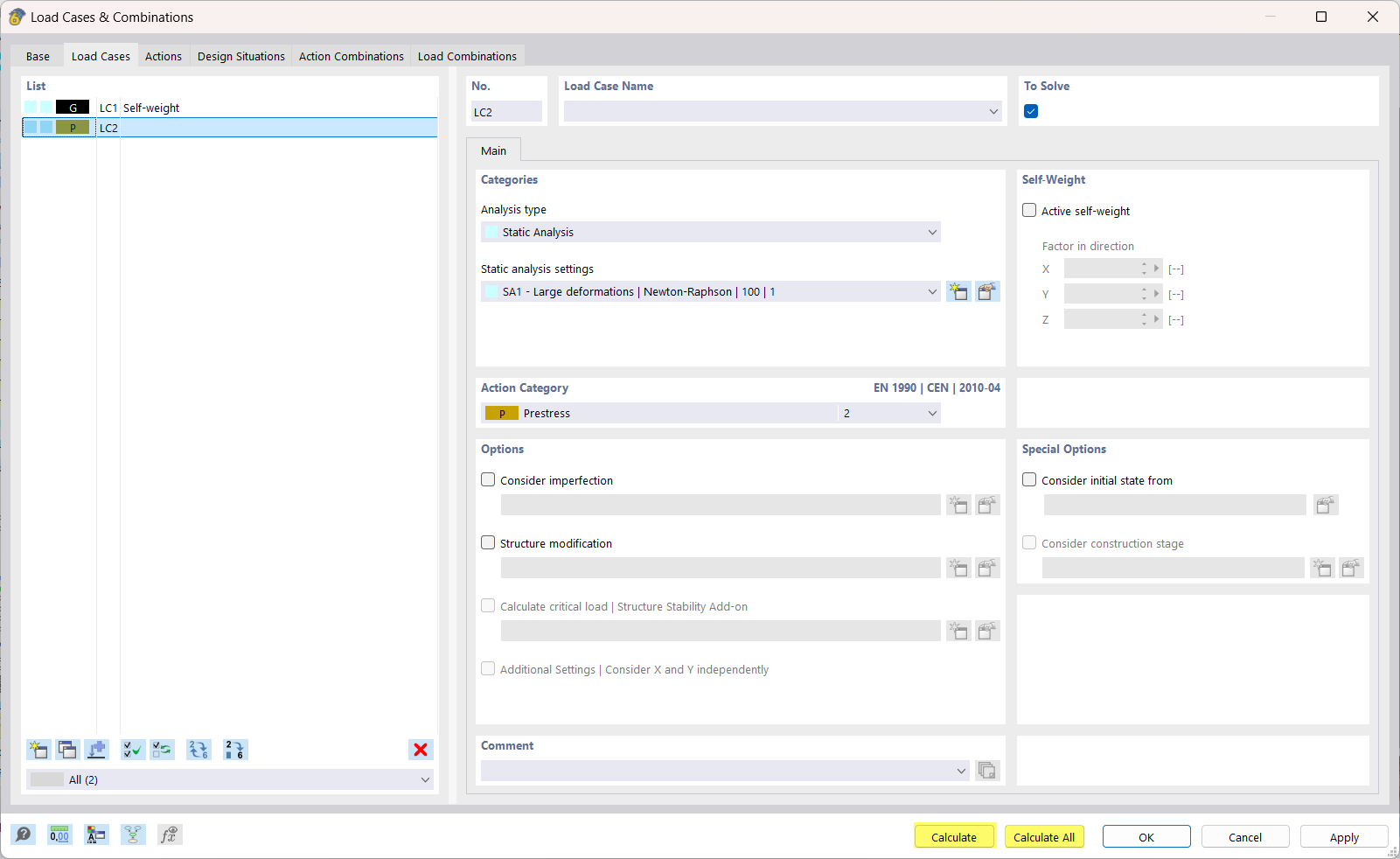Viewport: 1400px width, 859px height.
Task: Expand the All (2) filter dropdown
Action: click(x=426, y=779)
